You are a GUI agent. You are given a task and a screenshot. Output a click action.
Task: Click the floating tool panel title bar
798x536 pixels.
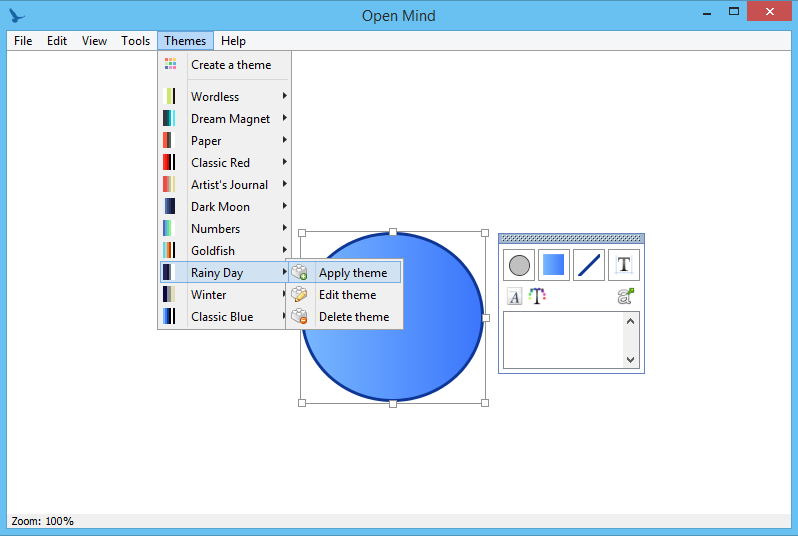pyautogui.click(x=571, y=238)
